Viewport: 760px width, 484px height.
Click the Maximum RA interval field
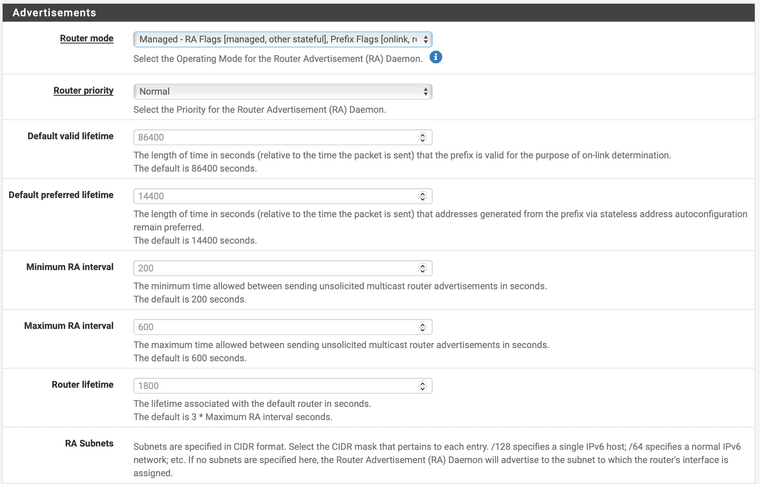283,327
